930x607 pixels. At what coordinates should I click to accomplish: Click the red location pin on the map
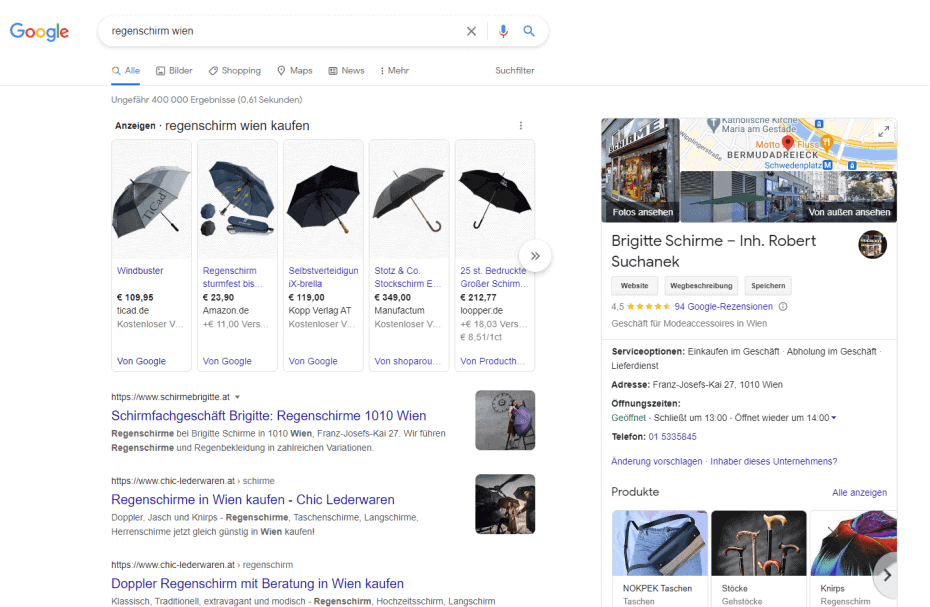pyautogui.click(x=788, y=142)
